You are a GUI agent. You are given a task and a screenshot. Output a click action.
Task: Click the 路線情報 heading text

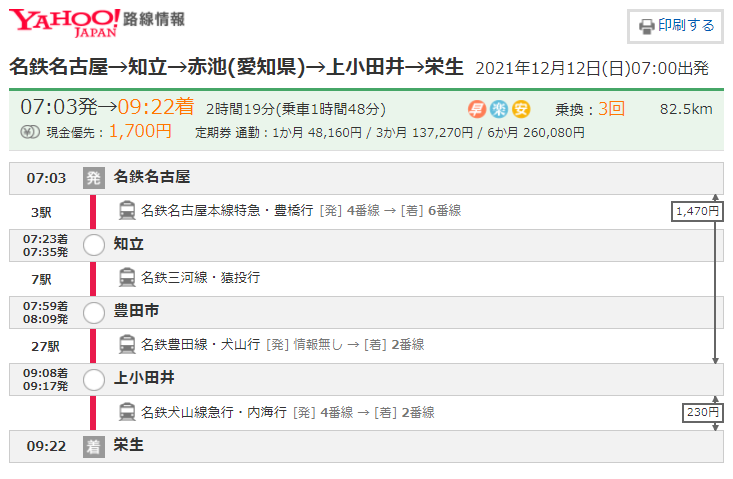click(x=154, y=19)
